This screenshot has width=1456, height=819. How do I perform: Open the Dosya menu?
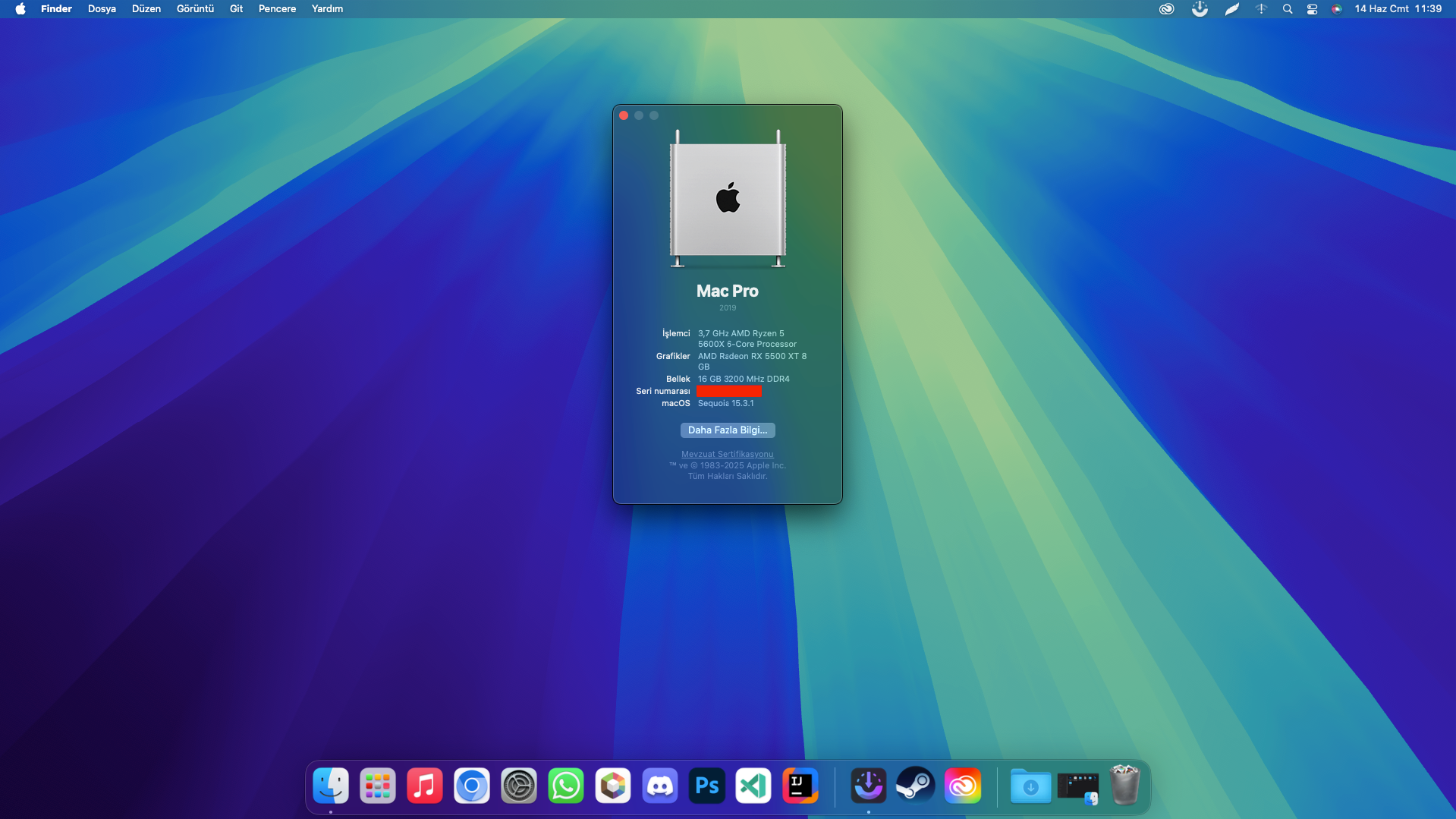pyautogui.click(x=102, y=9)
